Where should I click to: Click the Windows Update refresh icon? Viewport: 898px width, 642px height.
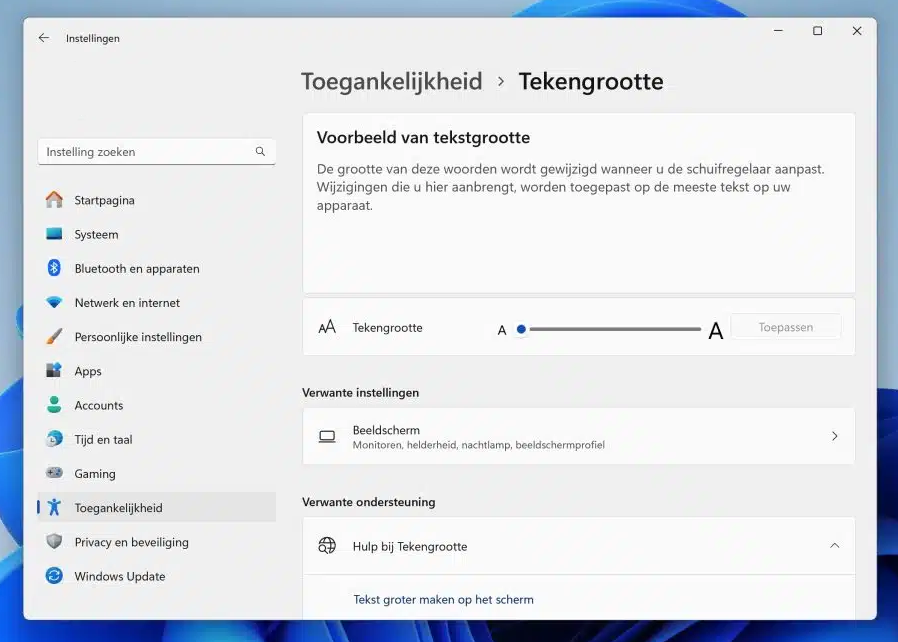click(54, 576)
